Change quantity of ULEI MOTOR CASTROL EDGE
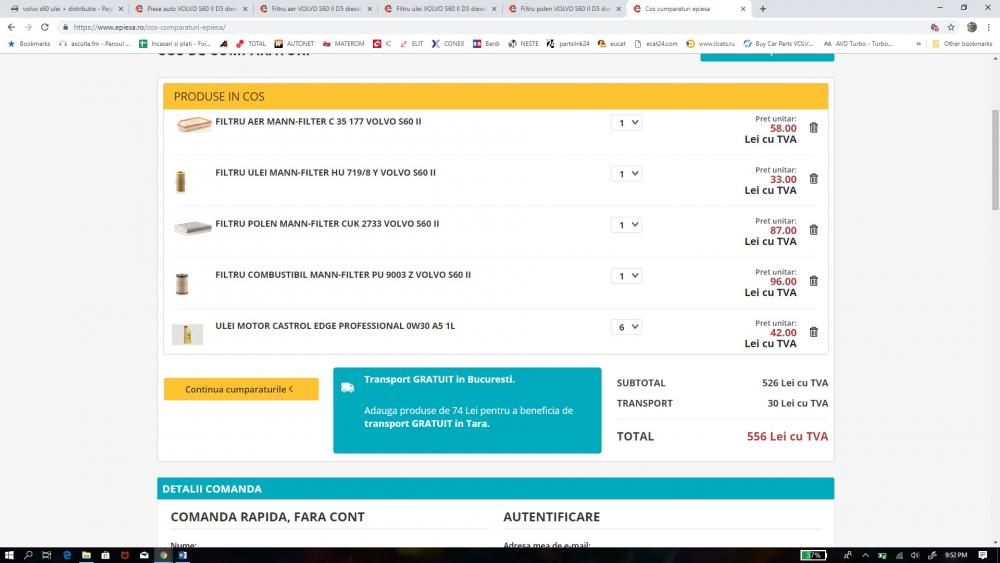This screenshot has height=563, width=1000. [x=626, y=326]
